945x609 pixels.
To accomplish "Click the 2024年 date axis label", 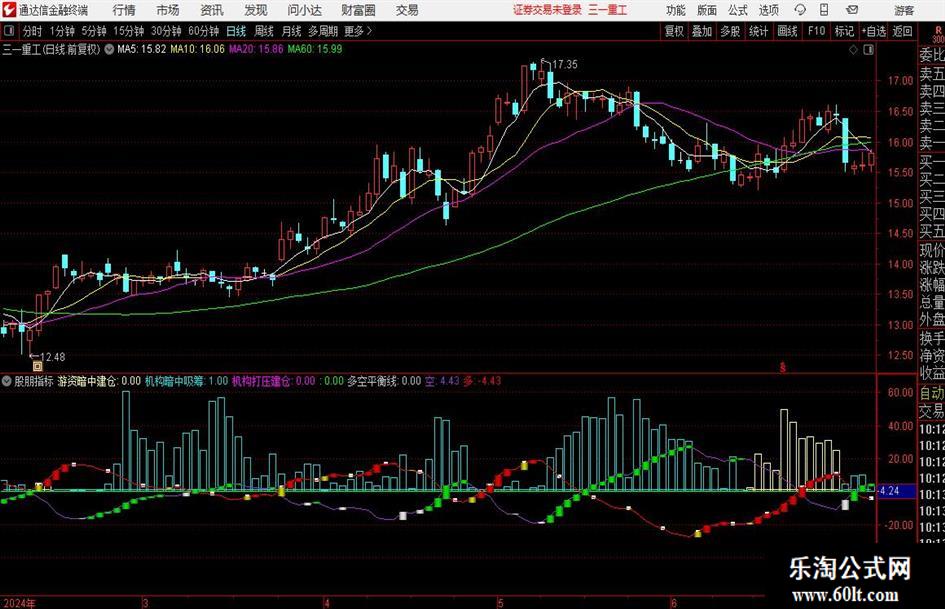I will click(19, 603).
